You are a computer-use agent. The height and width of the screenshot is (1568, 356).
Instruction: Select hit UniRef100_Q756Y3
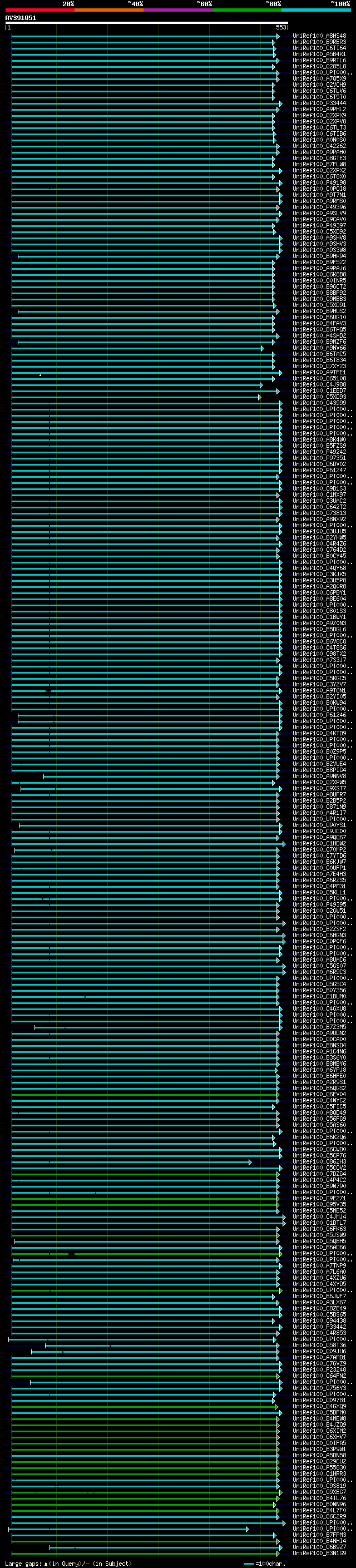click(319, 1388)
